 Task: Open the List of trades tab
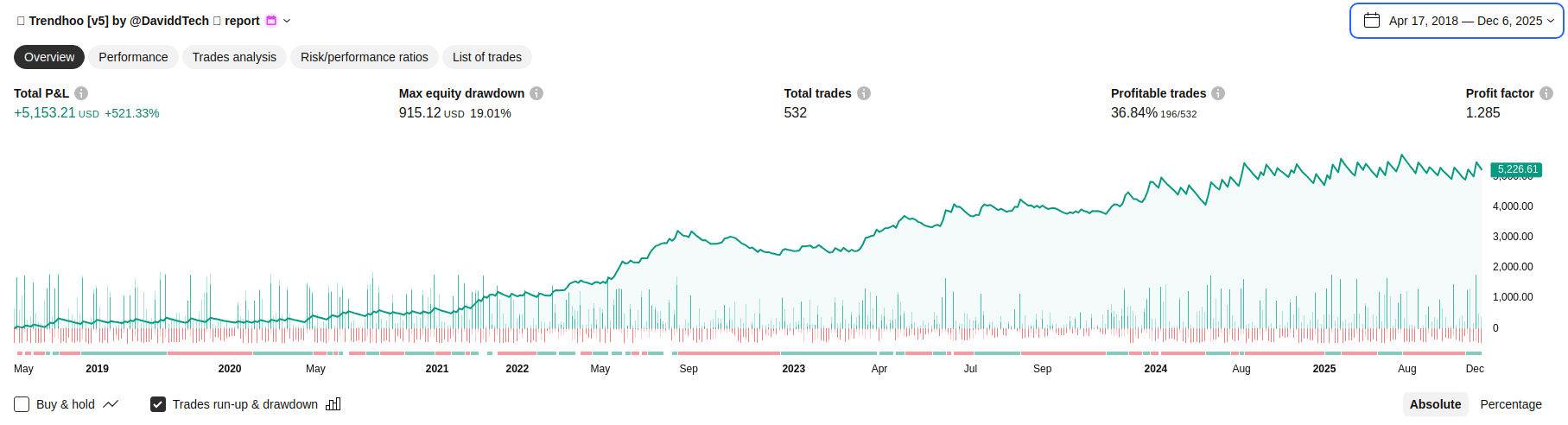point(487,57)
